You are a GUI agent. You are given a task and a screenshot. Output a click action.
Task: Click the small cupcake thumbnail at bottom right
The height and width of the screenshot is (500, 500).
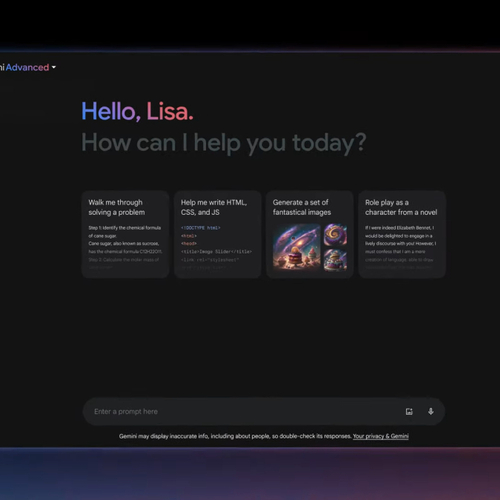click(x=335, y=260)
